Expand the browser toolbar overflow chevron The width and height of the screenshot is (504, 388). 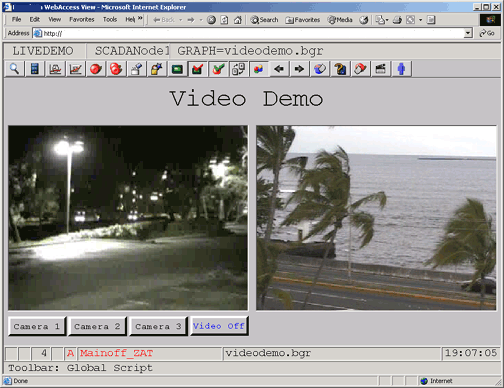pyautogui.click(x=140, y=19)
